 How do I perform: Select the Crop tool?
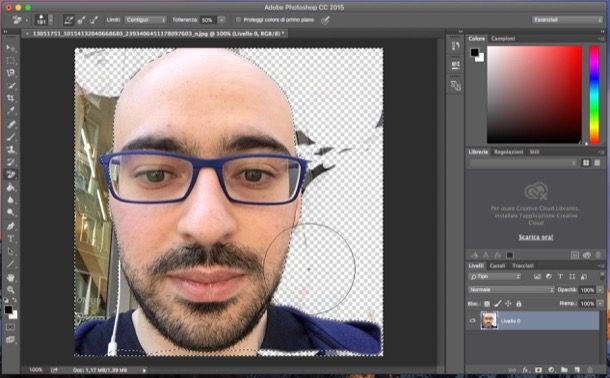pyautogui.click(x=11, y=98)
